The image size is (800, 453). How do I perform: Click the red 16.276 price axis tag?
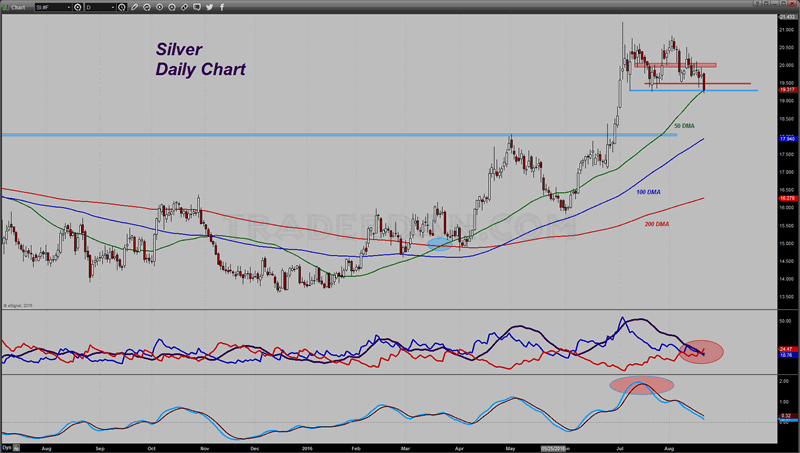tap(787, 198)
